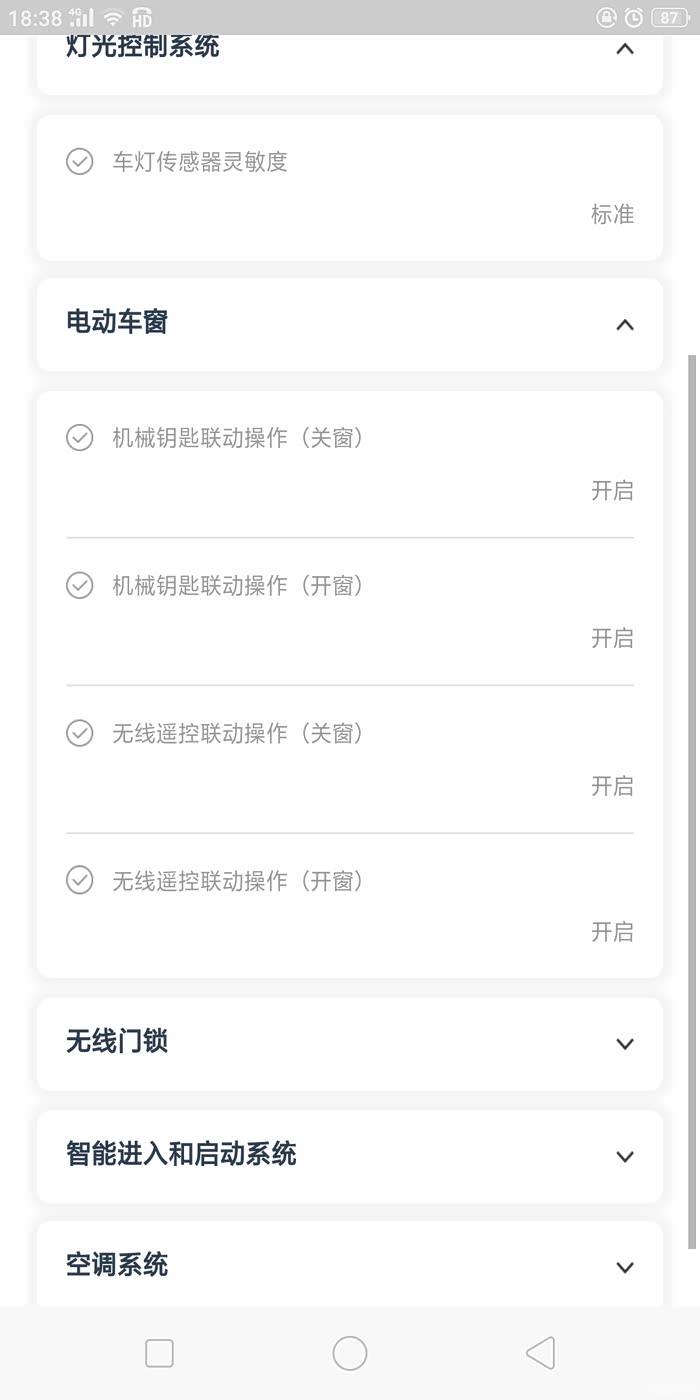Expand the 无线门锁 section chevron

[x=625, y=1043]
